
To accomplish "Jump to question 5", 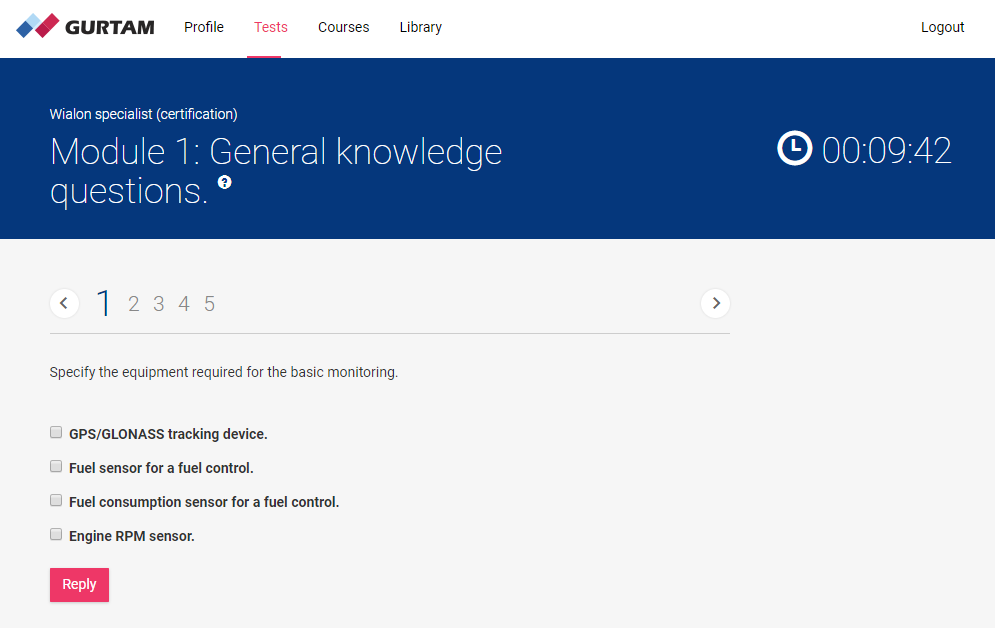I will click(x=209, y=304).
